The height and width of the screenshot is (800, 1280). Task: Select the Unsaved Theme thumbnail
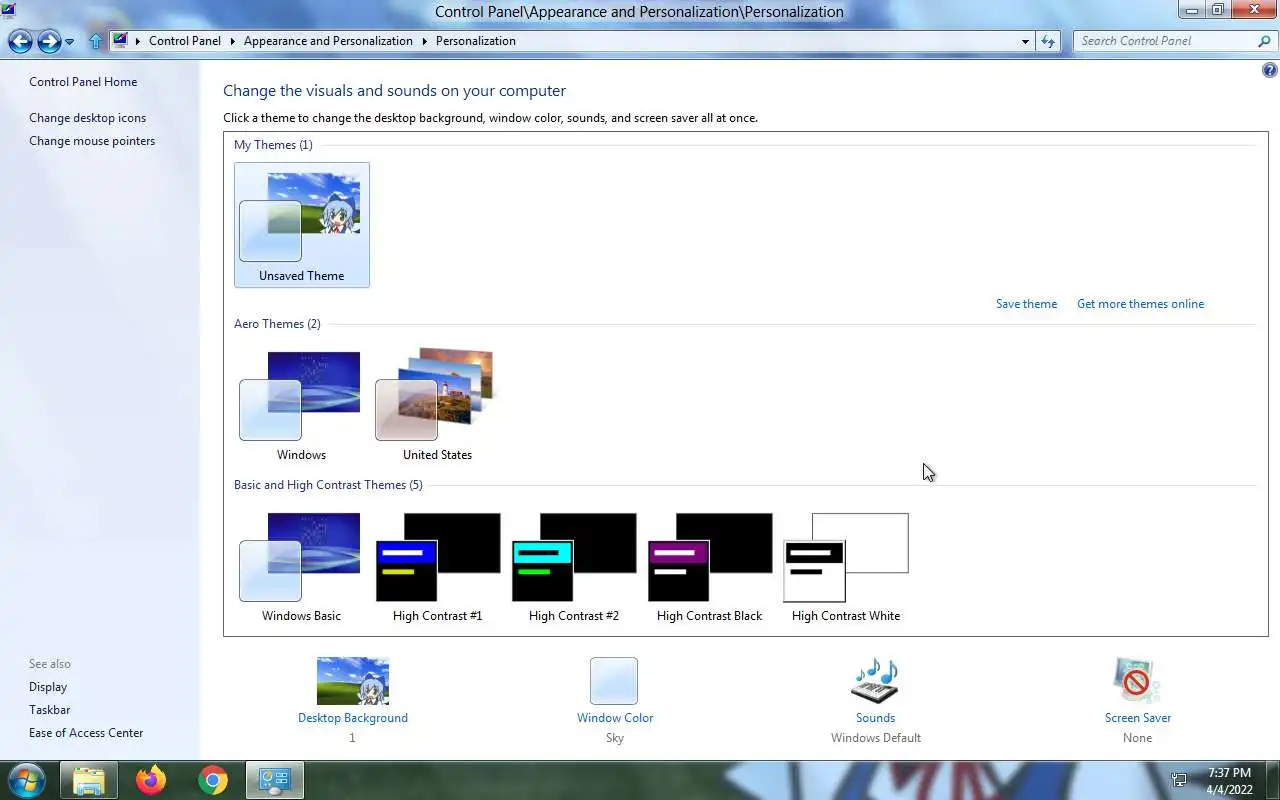pos(302,225)
